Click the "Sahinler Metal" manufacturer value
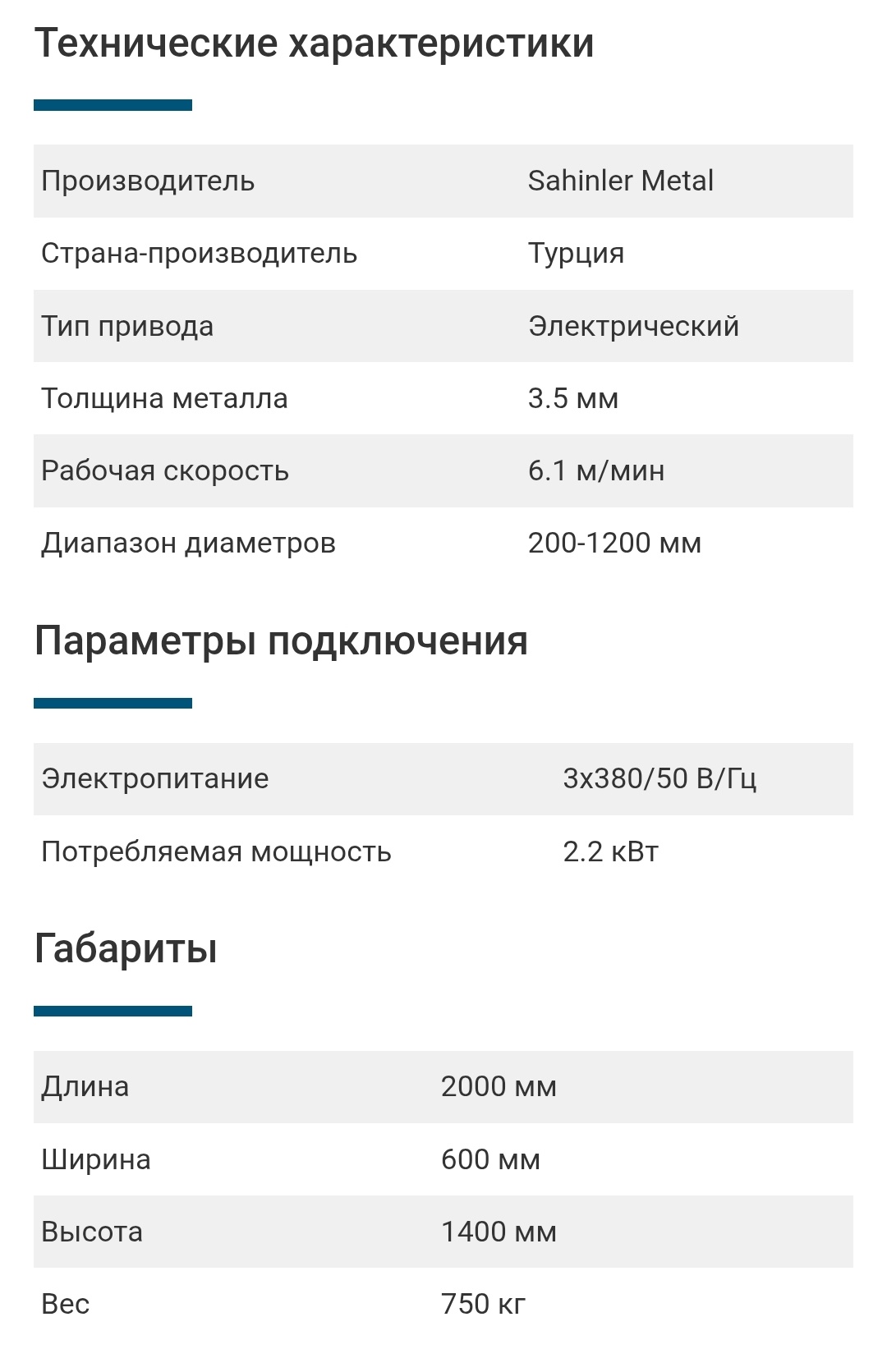887x1372 pixels. tap(620, 181)
